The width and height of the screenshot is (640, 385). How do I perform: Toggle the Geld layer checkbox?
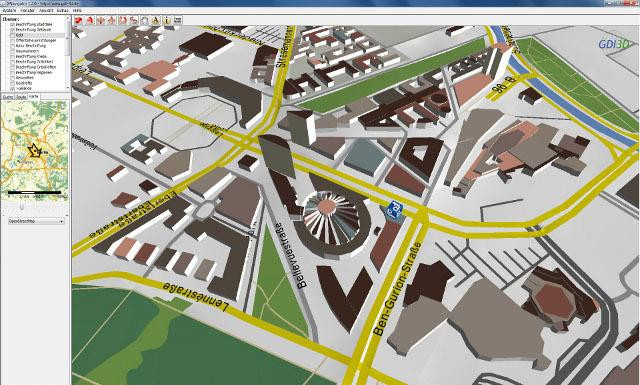click(x=12, y=35)
